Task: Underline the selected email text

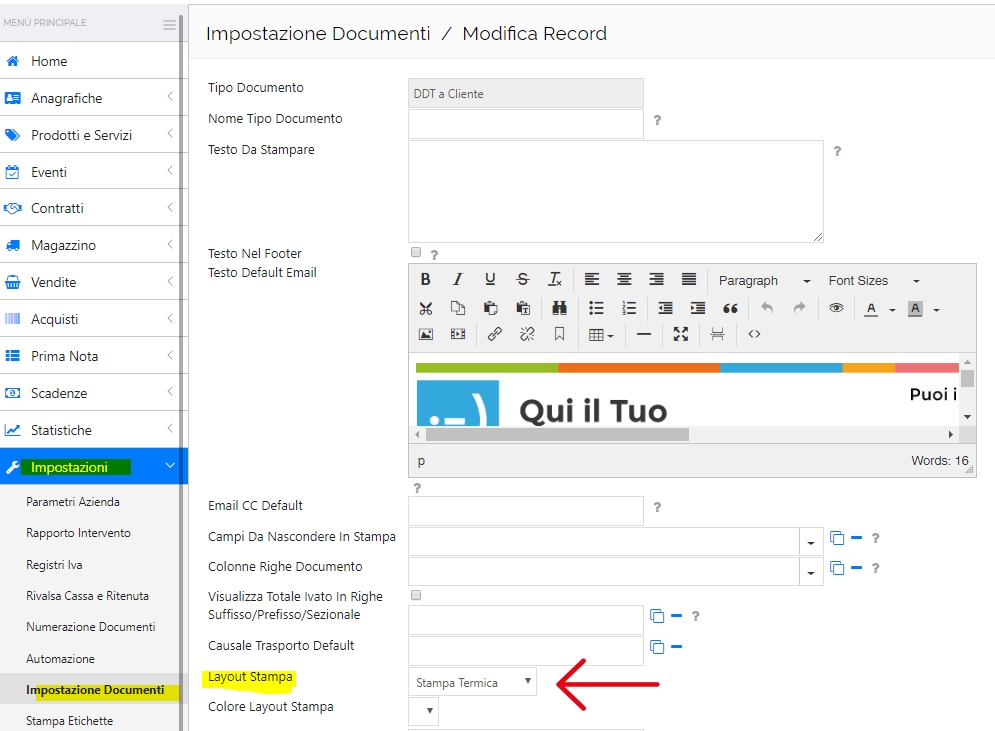Action: coord(490,279)
